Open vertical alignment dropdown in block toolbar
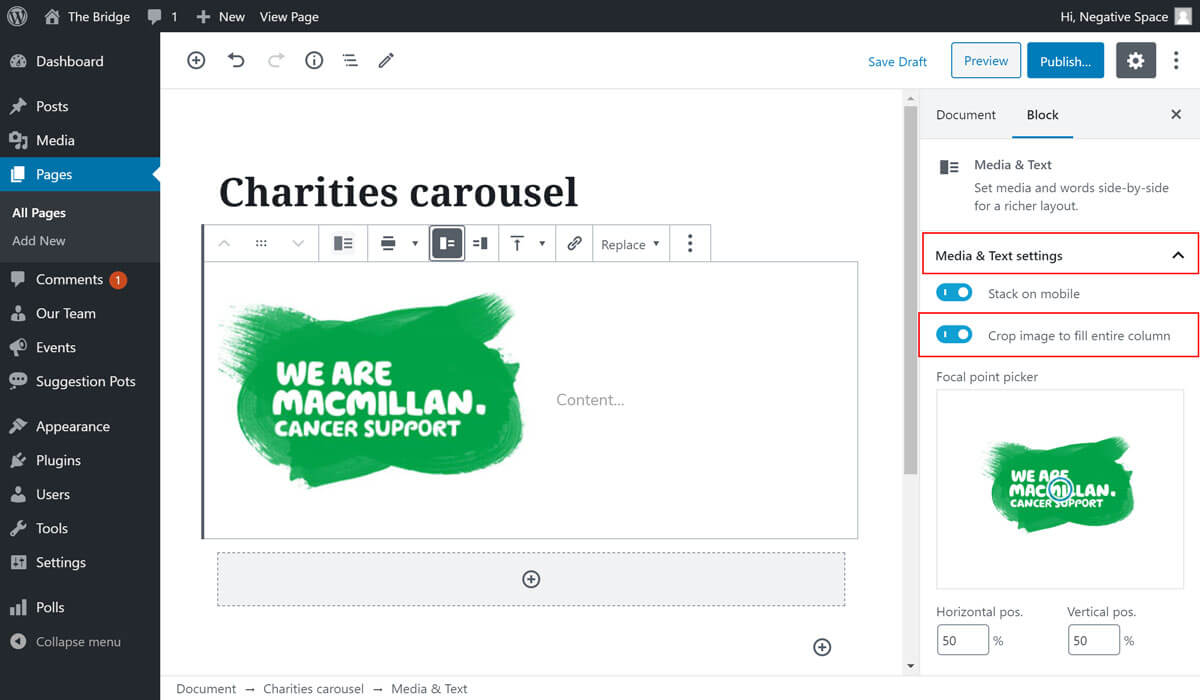This screenshot has width=1200, height=700. click(527, 243)
